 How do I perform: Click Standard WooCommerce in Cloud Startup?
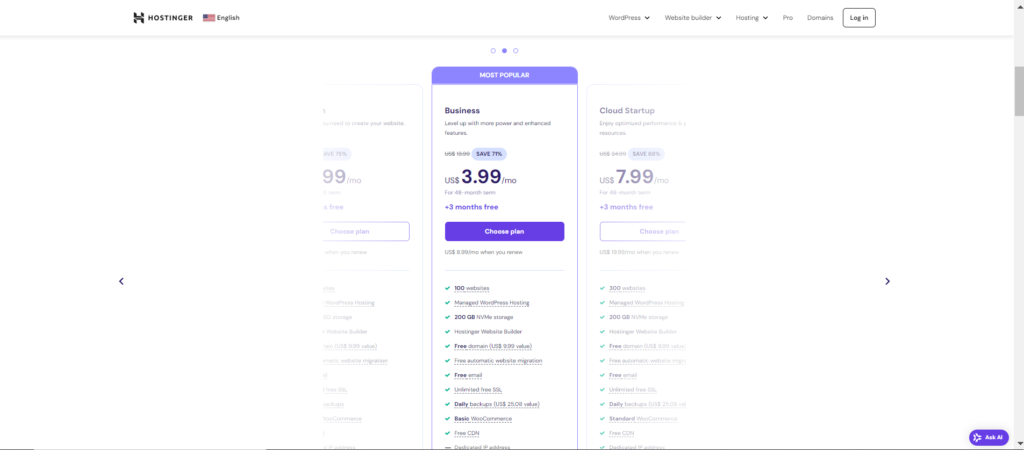(643, 419)
